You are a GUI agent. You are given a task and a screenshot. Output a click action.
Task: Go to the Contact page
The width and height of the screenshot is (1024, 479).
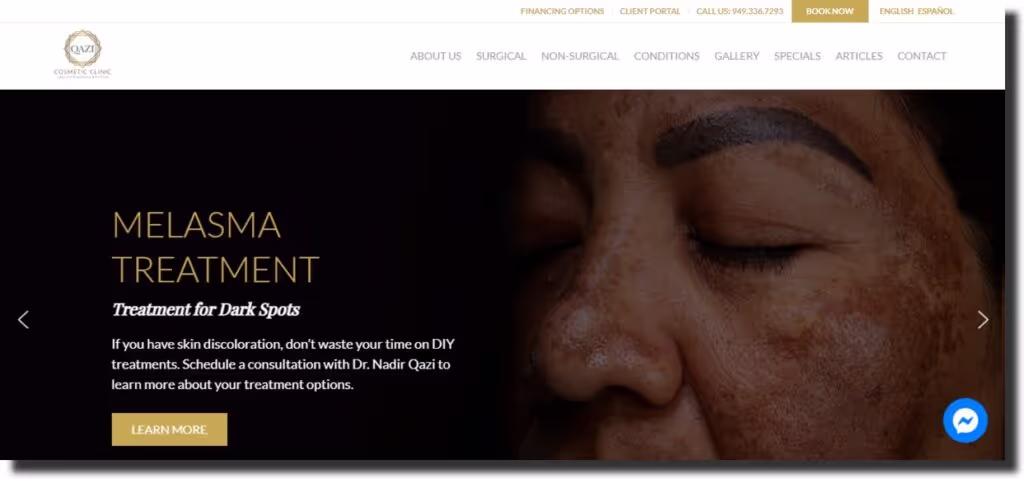pyautogui.click(x=921, y=56)
